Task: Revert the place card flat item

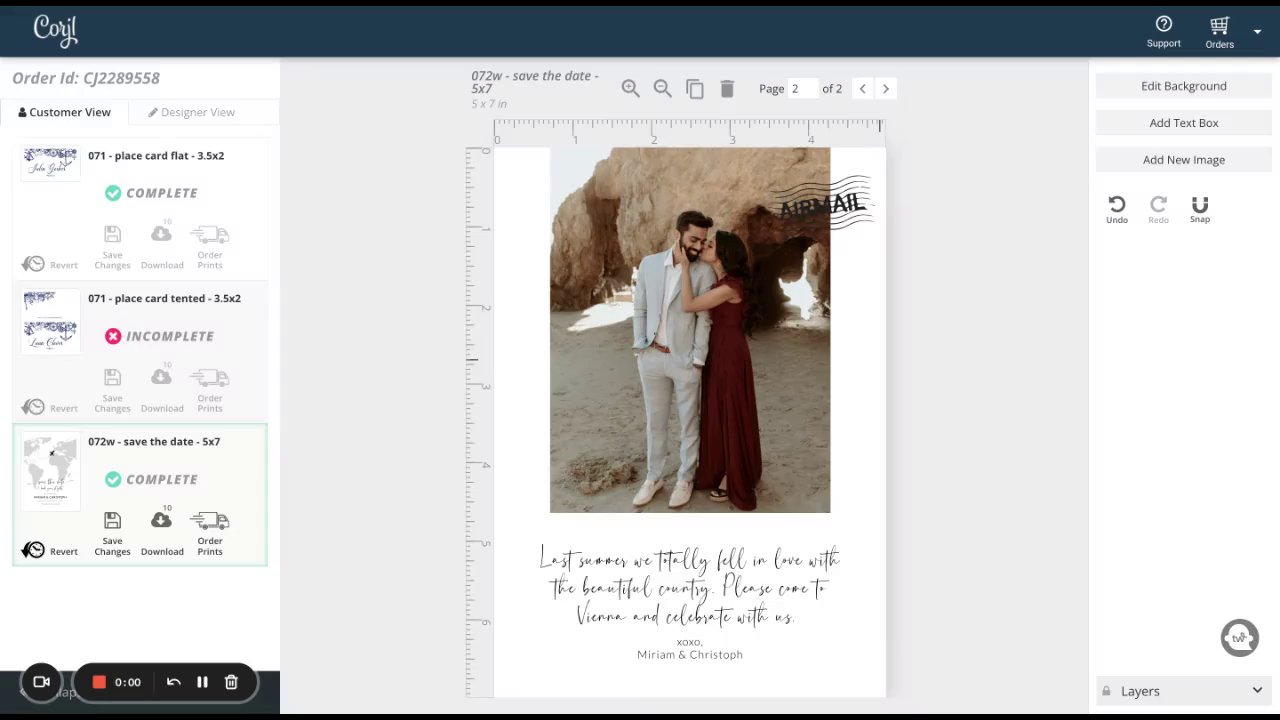Action: pos(49,264)
